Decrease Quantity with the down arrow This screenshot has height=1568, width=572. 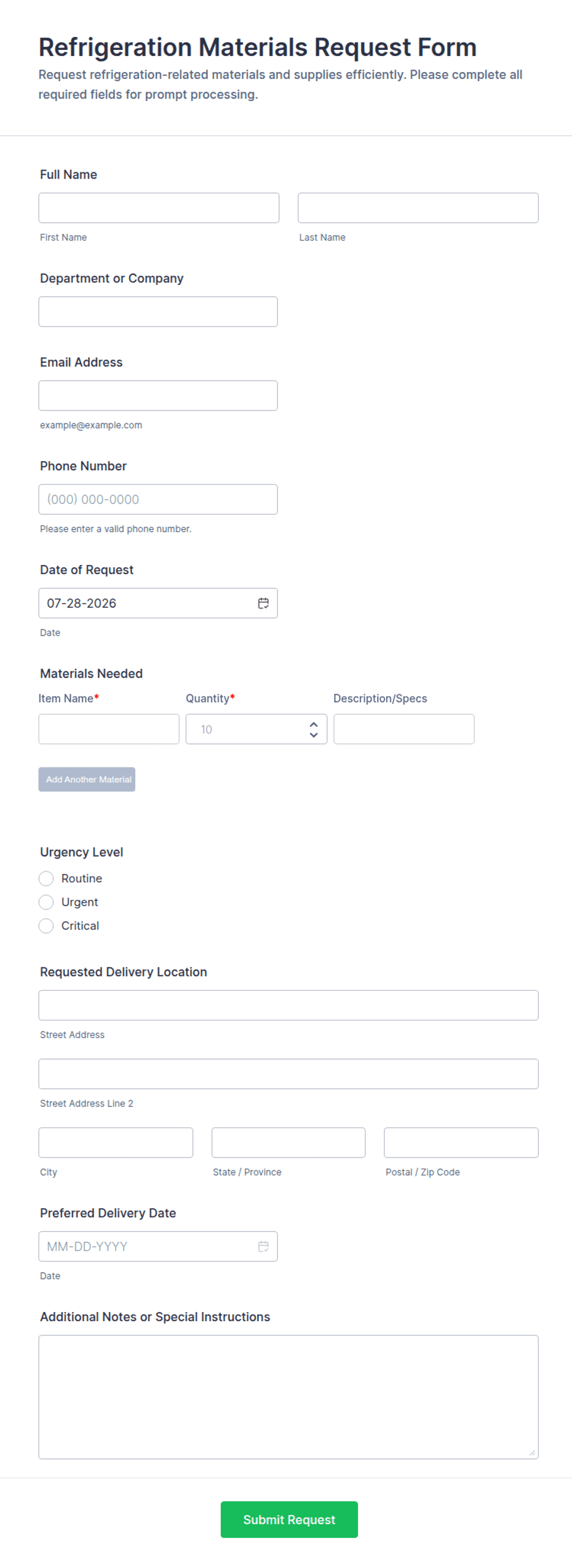pos(314,734)
